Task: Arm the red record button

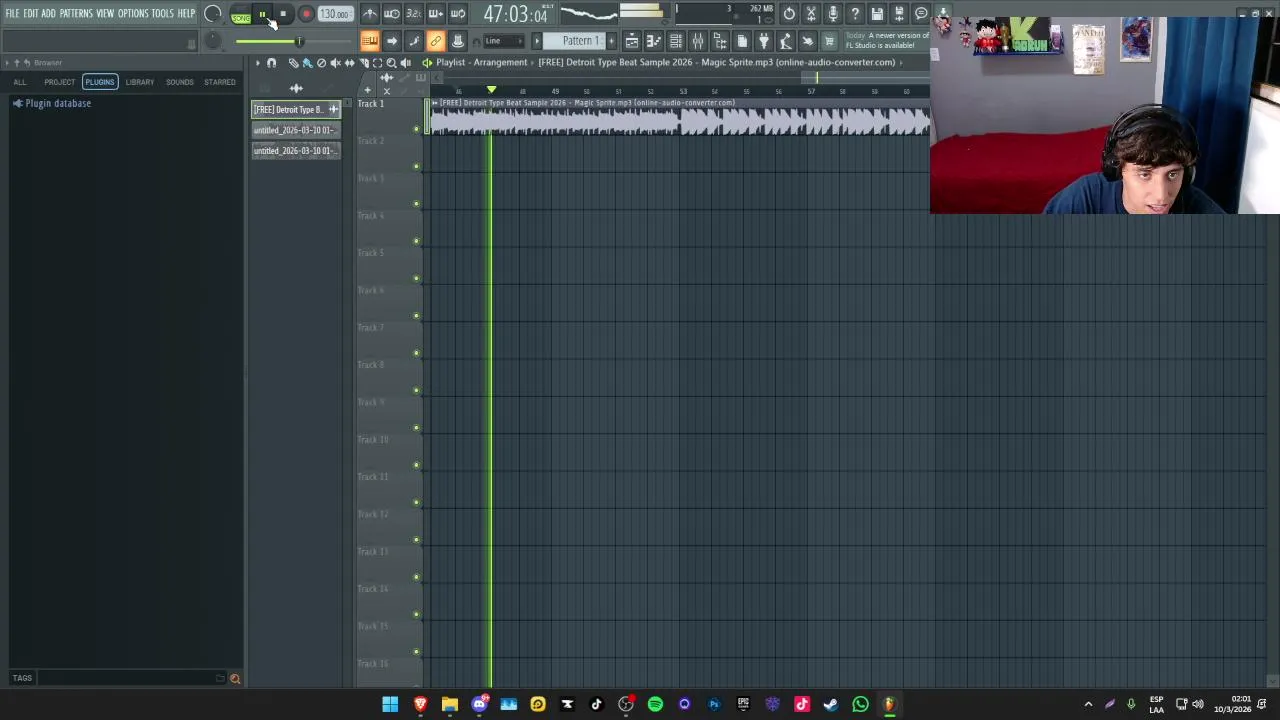Action: (306, 14)
